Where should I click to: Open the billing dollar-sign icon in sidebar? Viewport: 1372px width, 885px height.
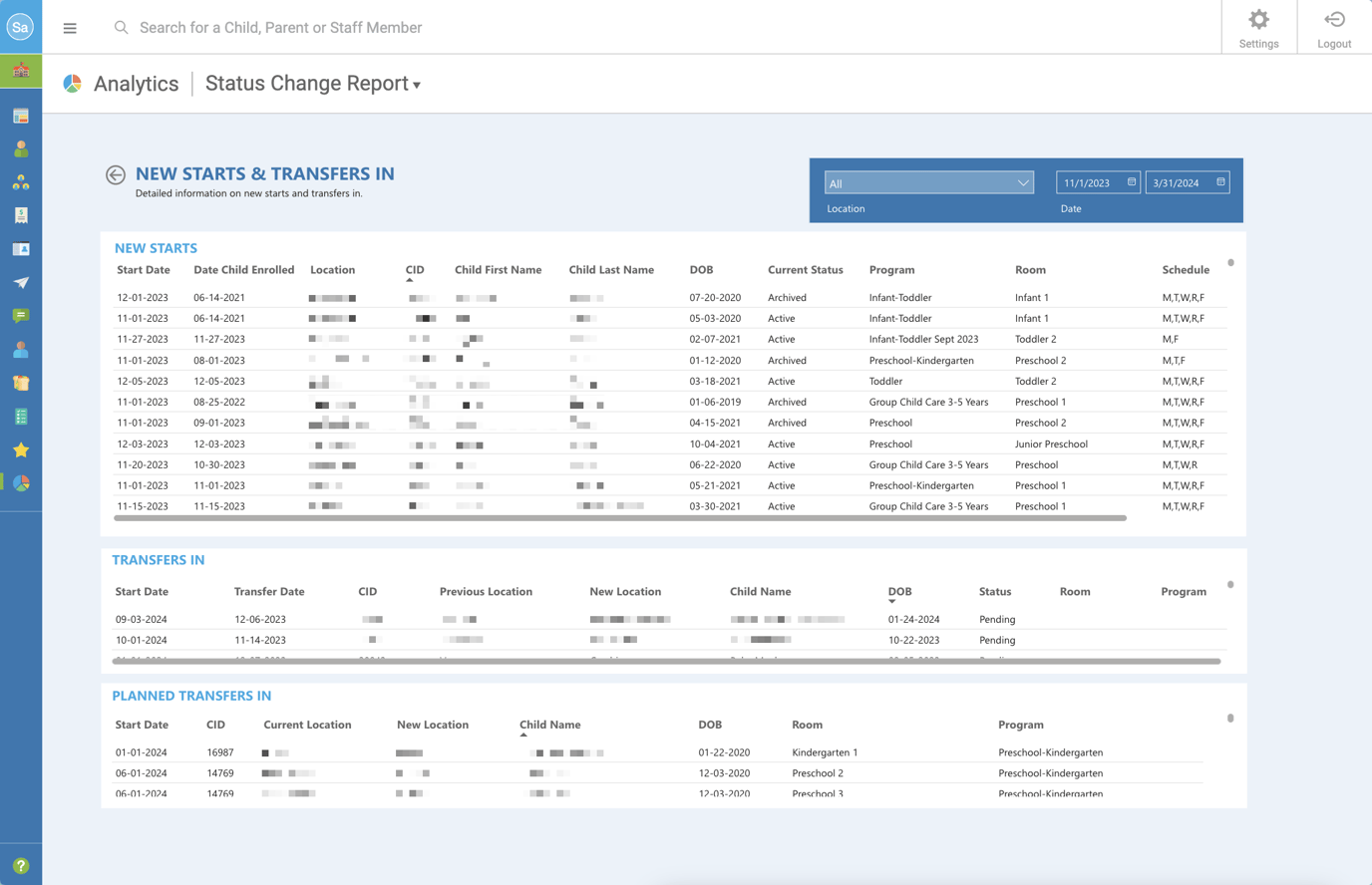coord(20,213)
